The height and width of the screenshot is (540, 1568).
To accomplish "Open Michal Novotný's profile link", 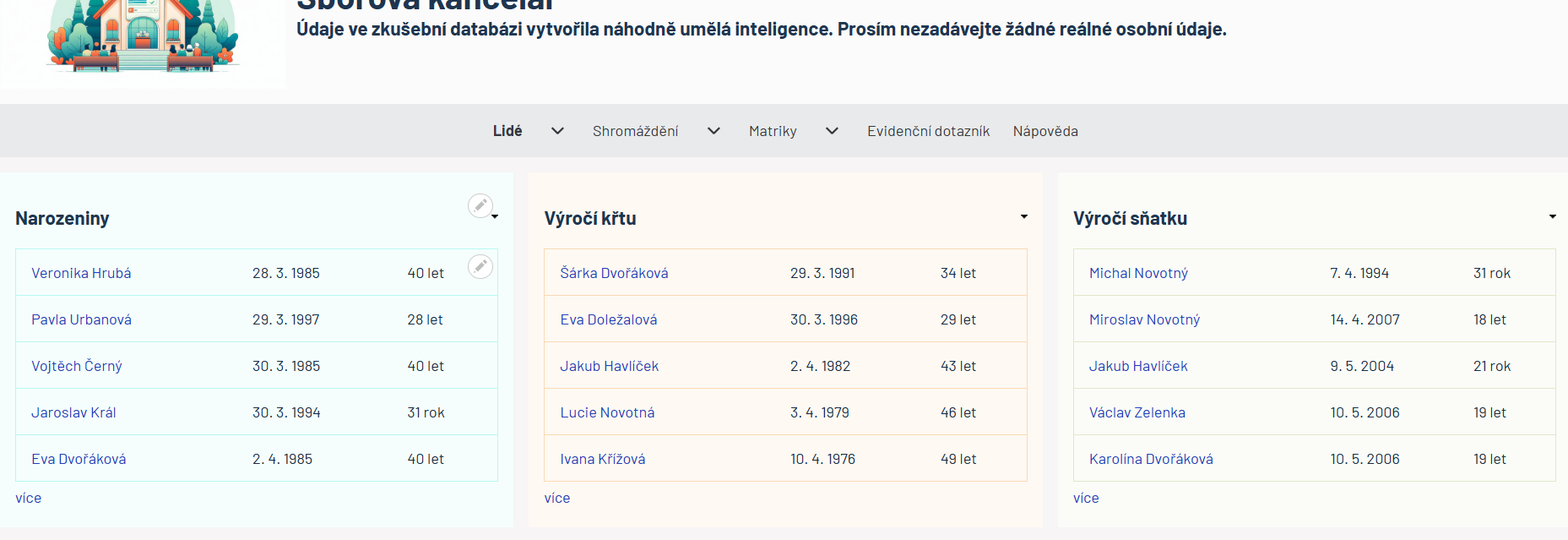I will coord(1138,273).
